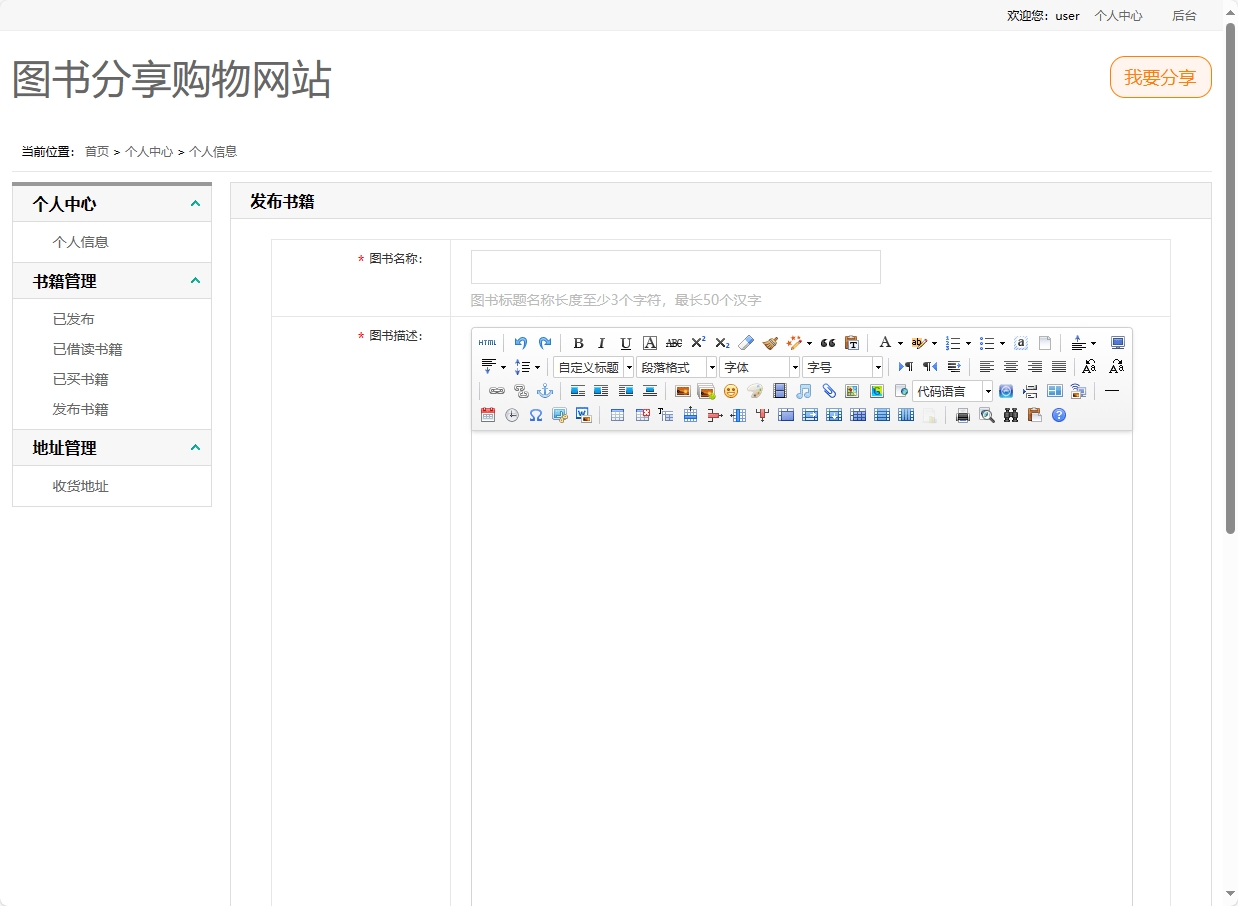Switch to HTML source code view

[488, 342]
